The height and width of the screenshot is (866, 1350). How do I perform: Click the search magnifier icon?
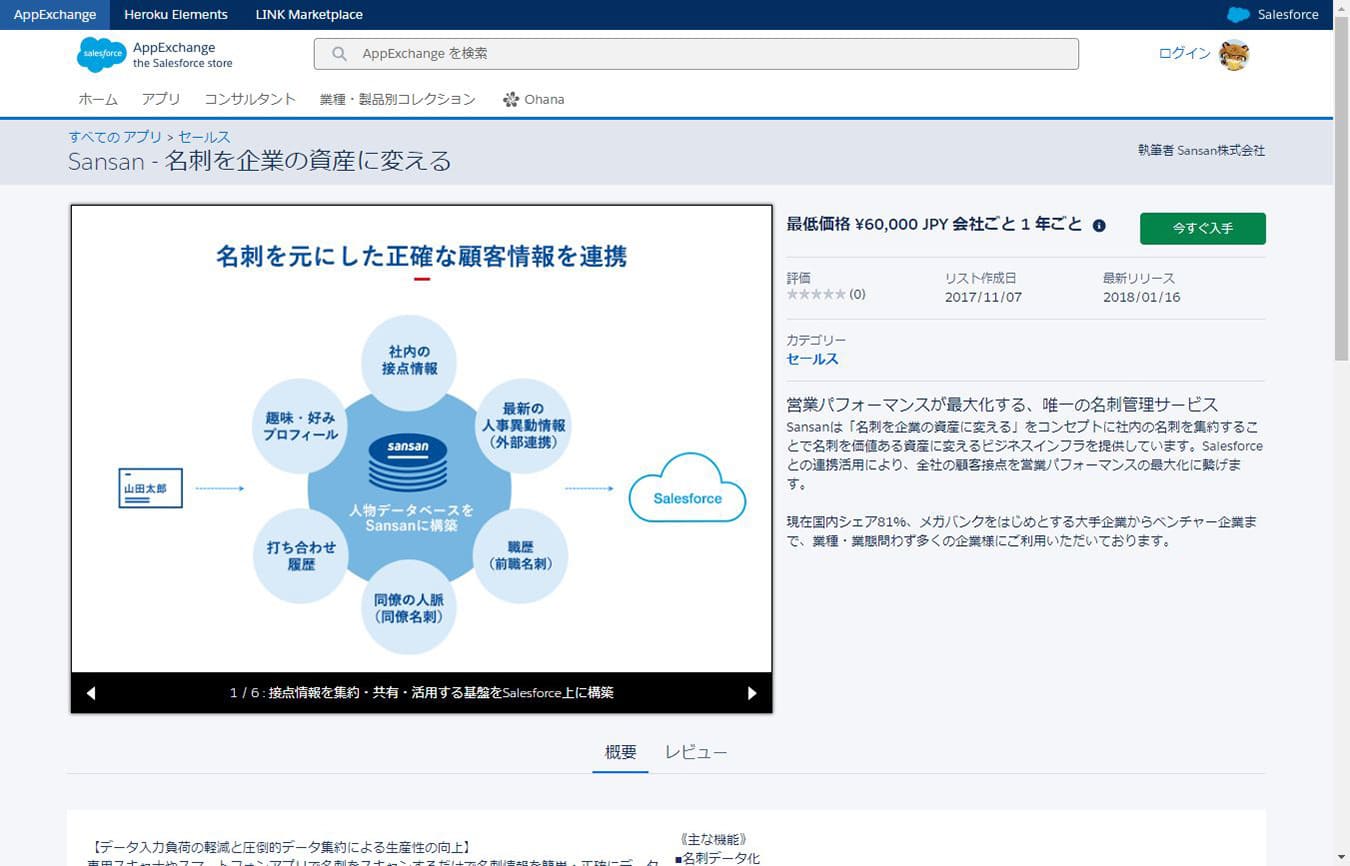tap(340, 54)
